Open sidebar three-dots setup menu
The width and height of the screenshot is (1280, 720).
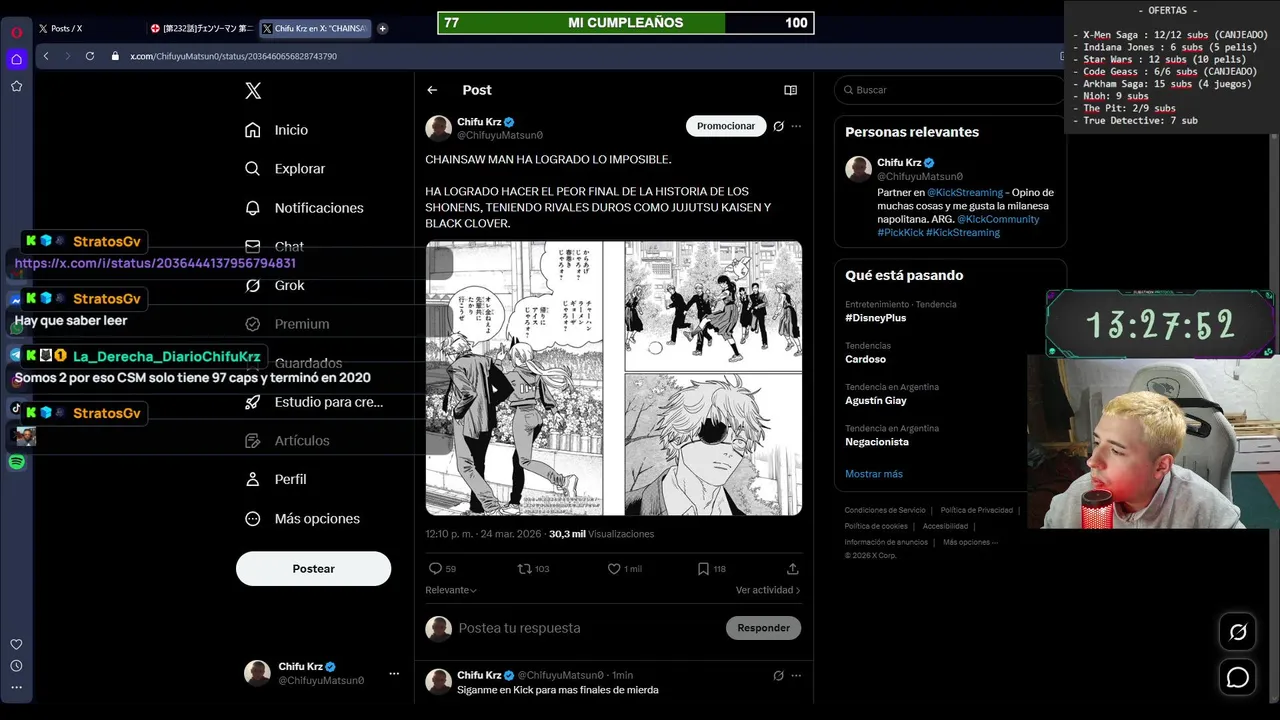click(x=17, y=687)
